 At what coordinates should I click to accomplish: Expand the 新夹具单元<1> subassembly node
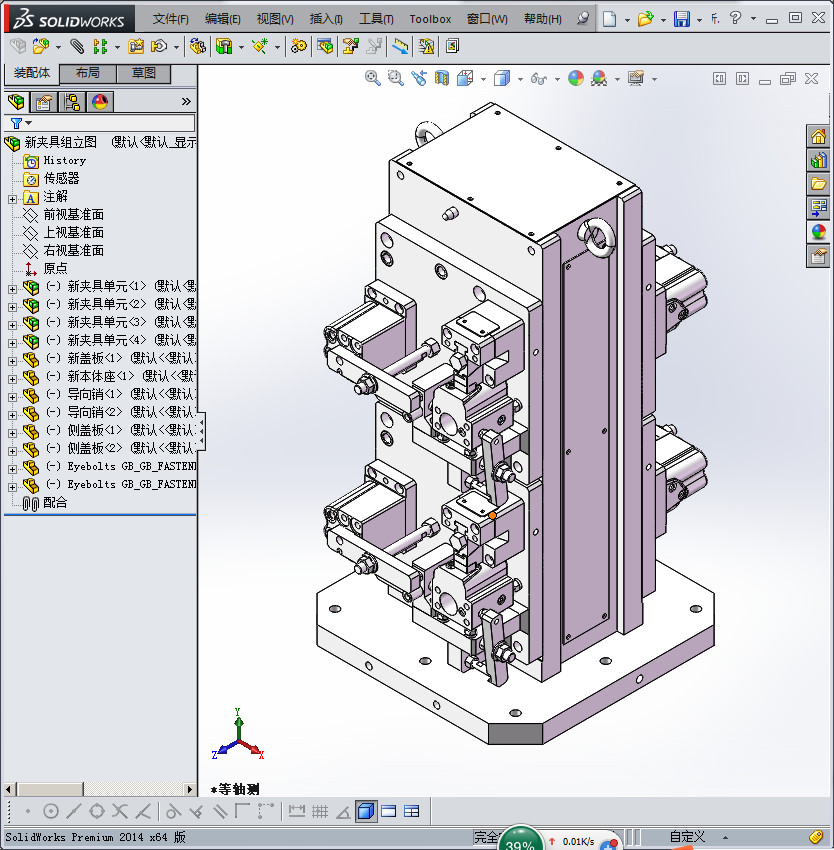(x=12, y=287)
